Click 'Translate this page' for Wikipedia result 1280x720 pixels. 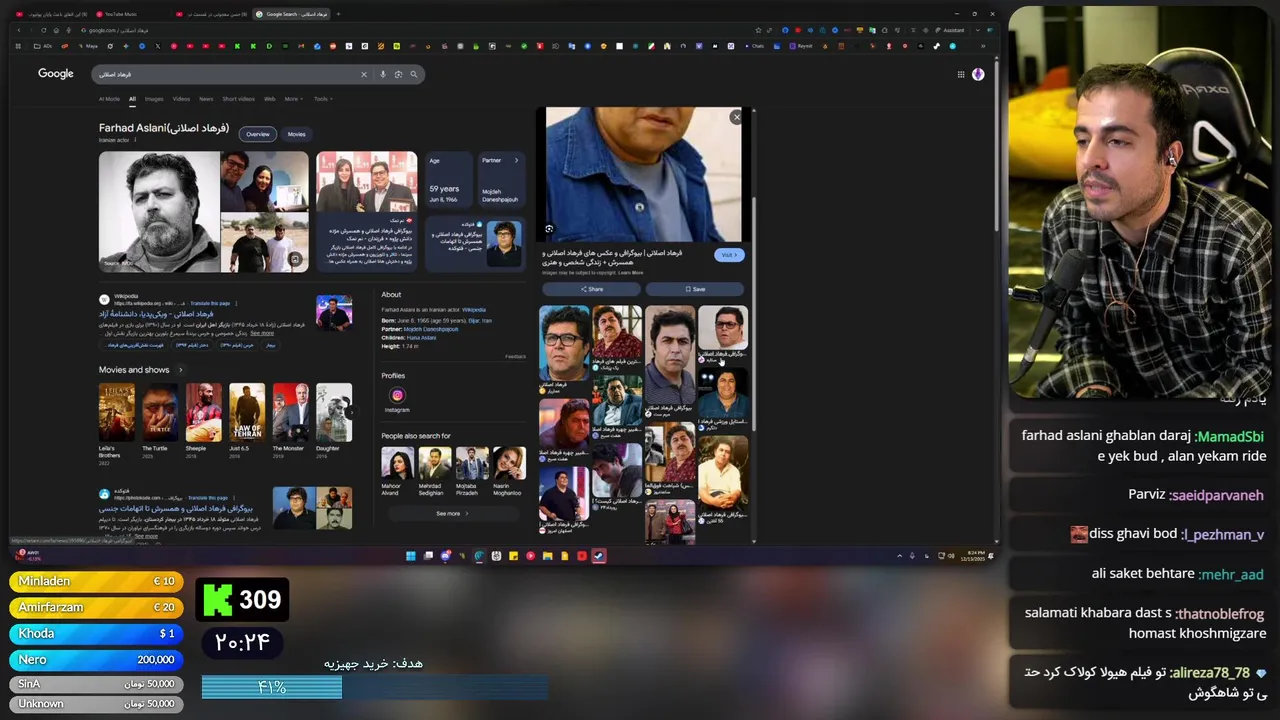pyautogui.click(x=210, y=303)
